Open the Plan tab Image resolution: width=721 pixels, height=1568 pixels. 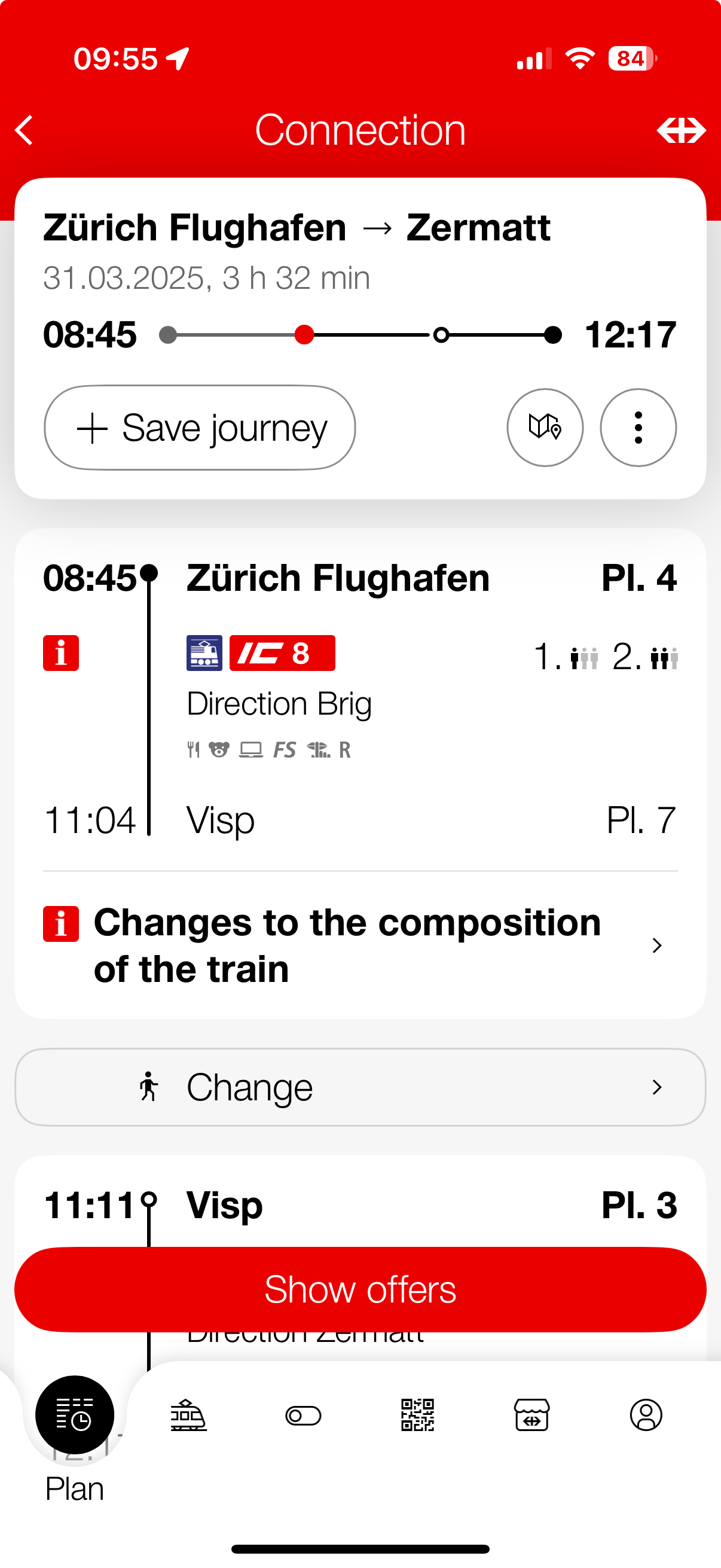(74, 1415)
